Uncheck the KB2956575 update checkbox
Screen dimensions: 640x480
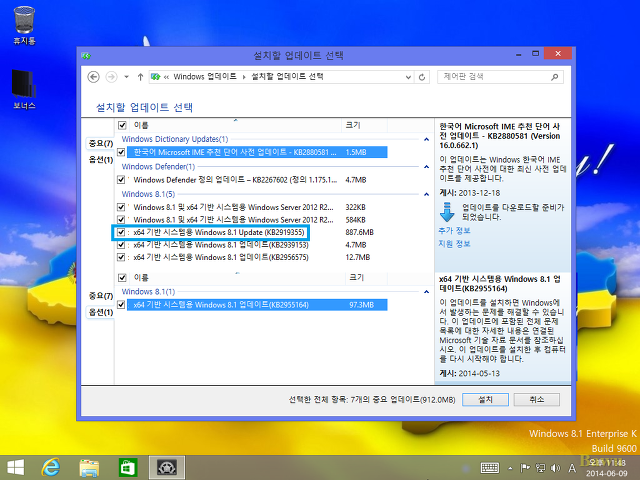121,257
